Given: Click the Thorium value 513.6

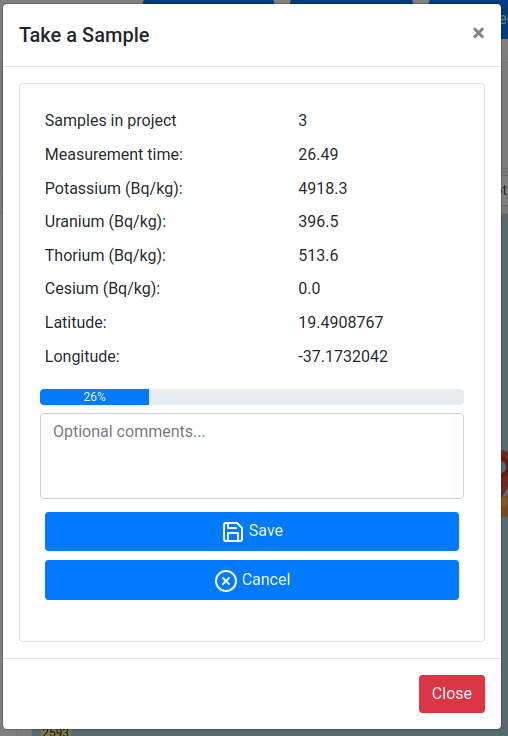Looking at the screenshot, I should coord(318,255).
